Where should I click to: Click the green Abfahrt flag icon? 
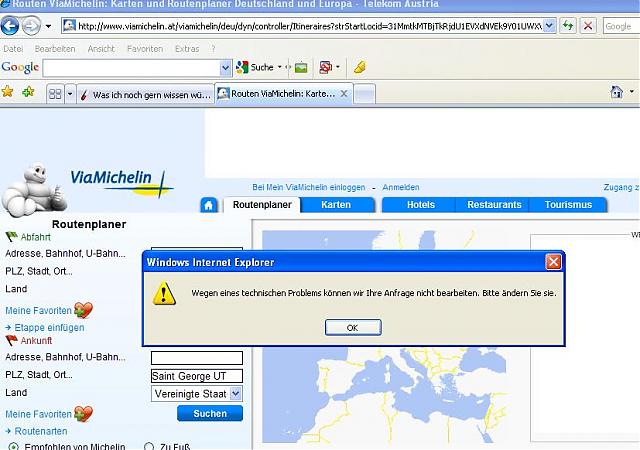11,236
